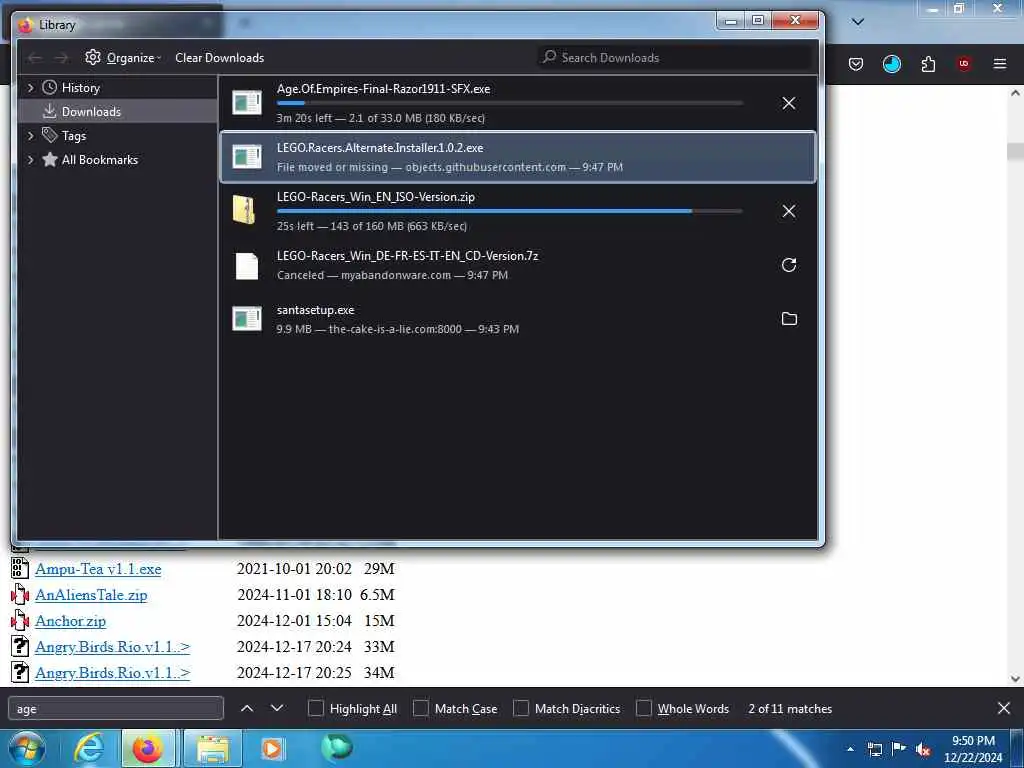
Task: Select the LEGO.Racers.Alternate.Installer.1.0.2.exe entry
Action: click(x=518, y=157)
